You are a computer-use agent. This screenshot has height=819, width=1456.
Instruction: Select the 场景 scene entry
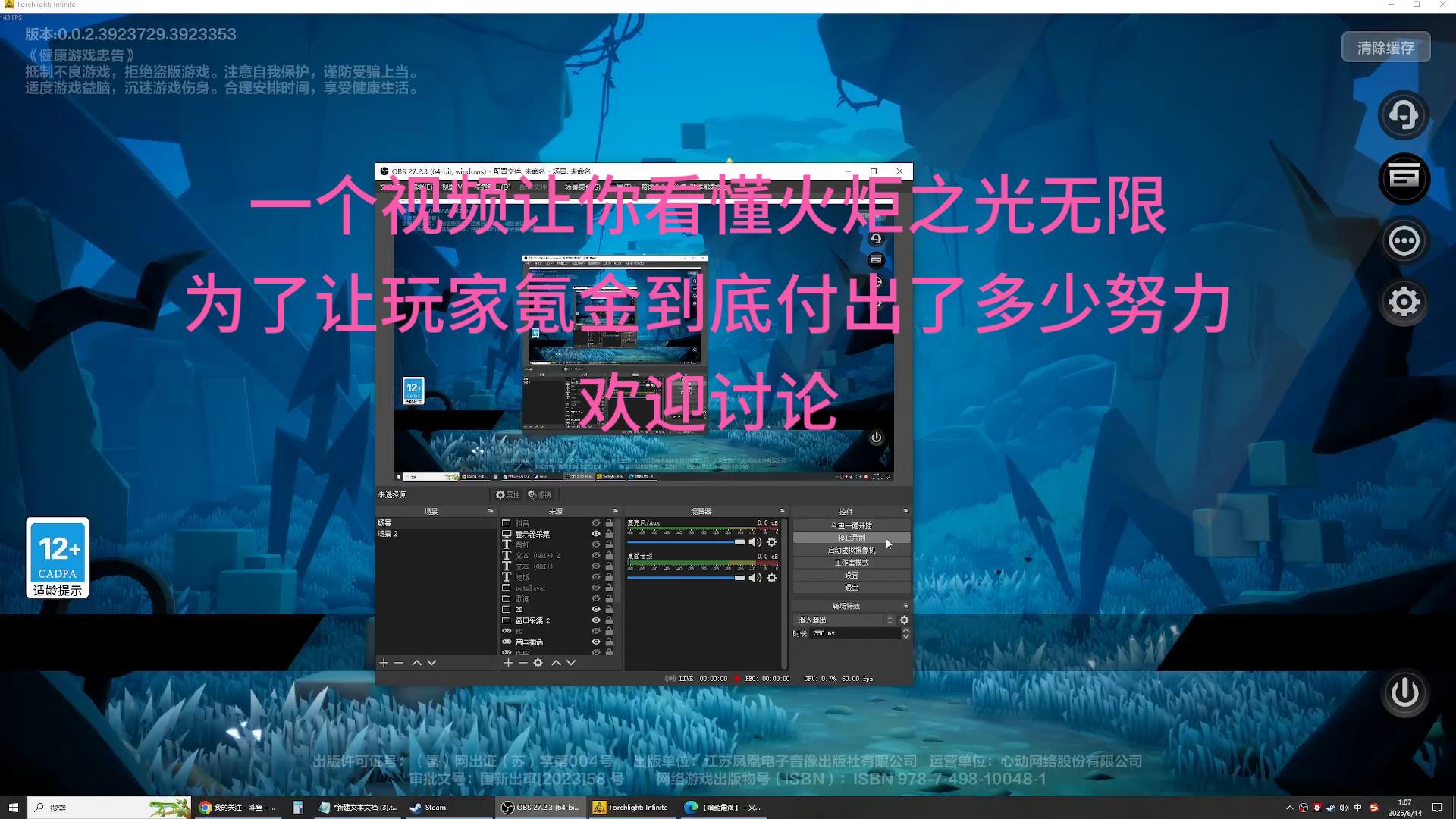[436, 523]
